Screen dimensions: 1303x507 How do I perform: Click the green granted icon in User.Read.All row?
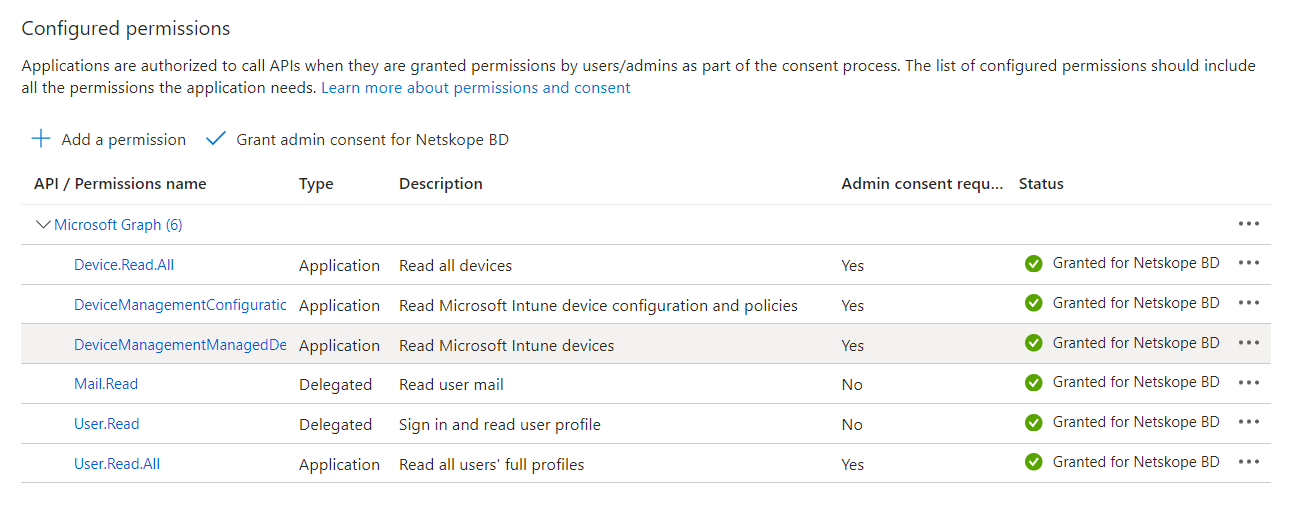(x=1034, y=462)
